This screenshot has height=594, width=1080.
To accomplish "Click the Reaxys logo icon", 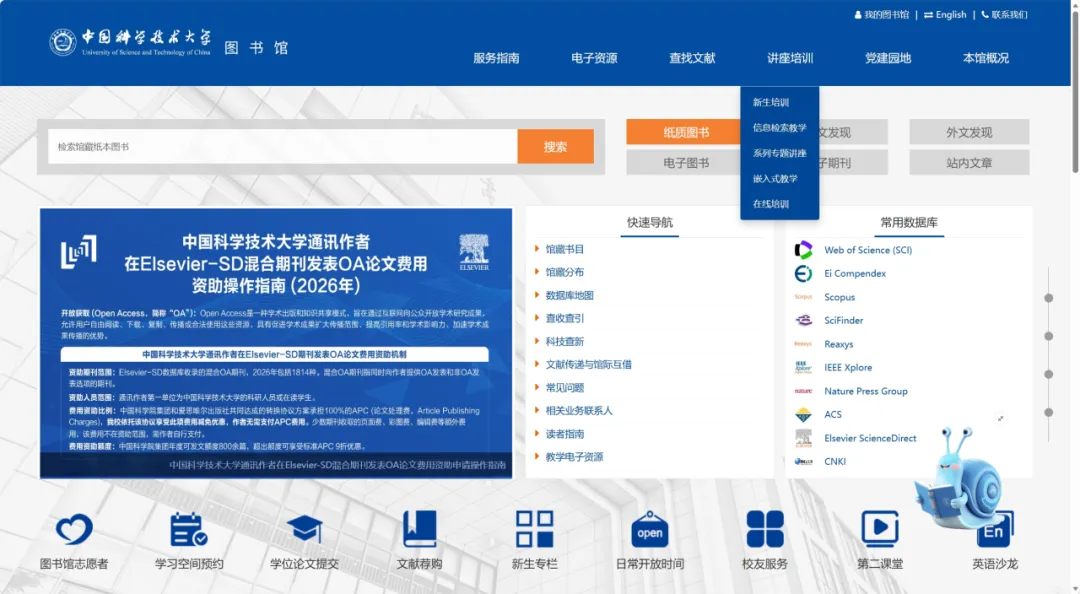I will pyautogui.click(x=803, y=344).
